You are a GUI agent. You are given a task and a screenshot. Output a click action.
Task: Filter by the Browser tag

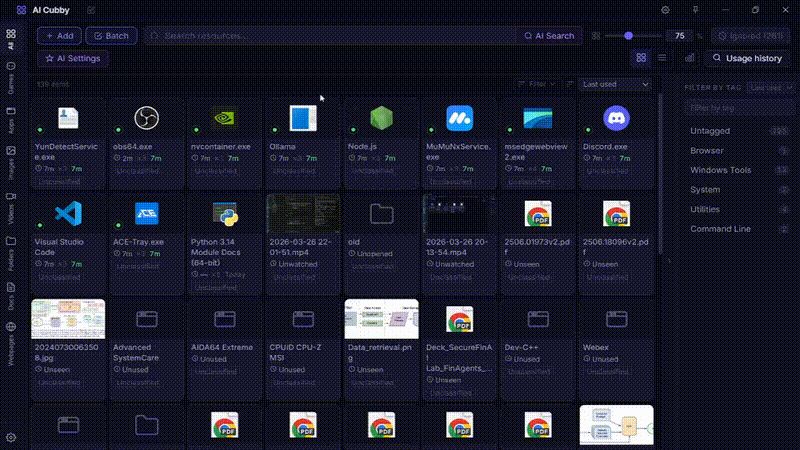(x=739, y=151)
